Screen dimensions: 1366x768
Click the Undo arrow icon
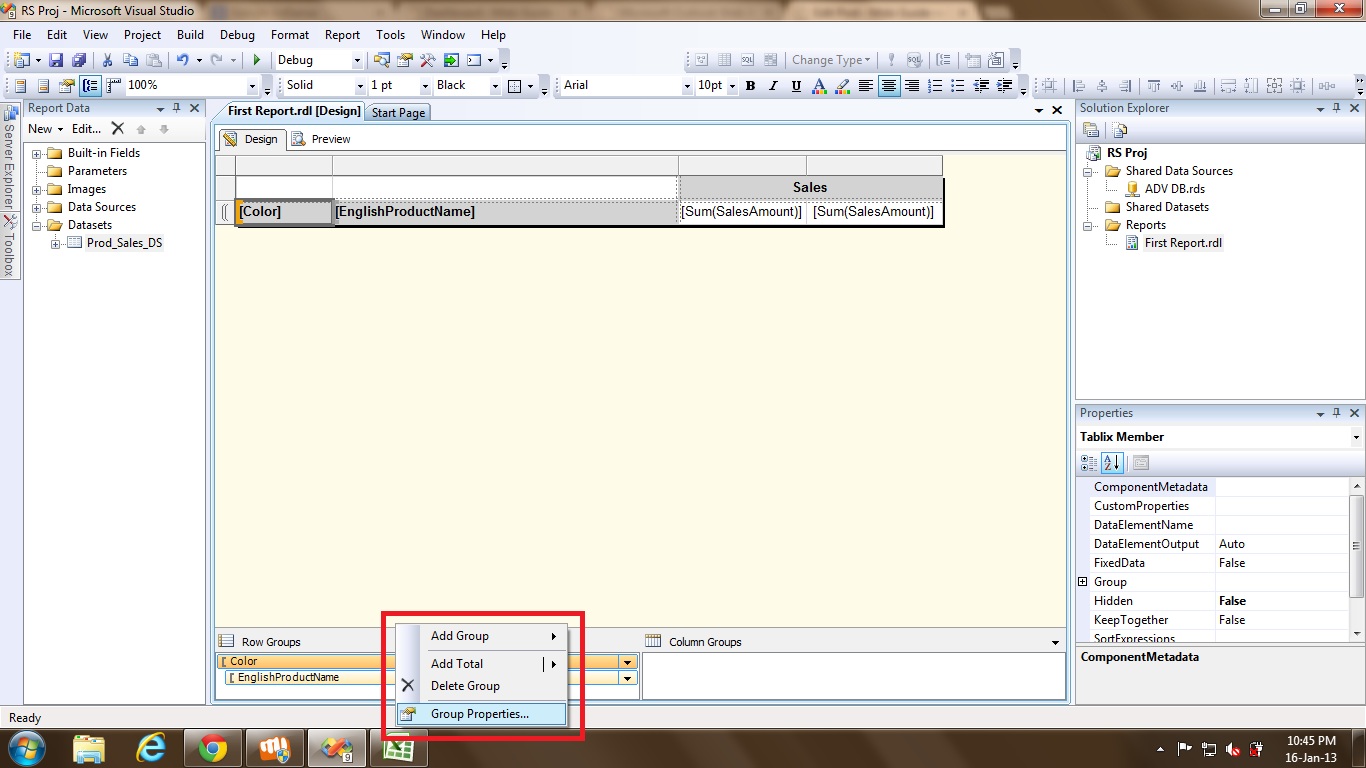pos(183,61)
